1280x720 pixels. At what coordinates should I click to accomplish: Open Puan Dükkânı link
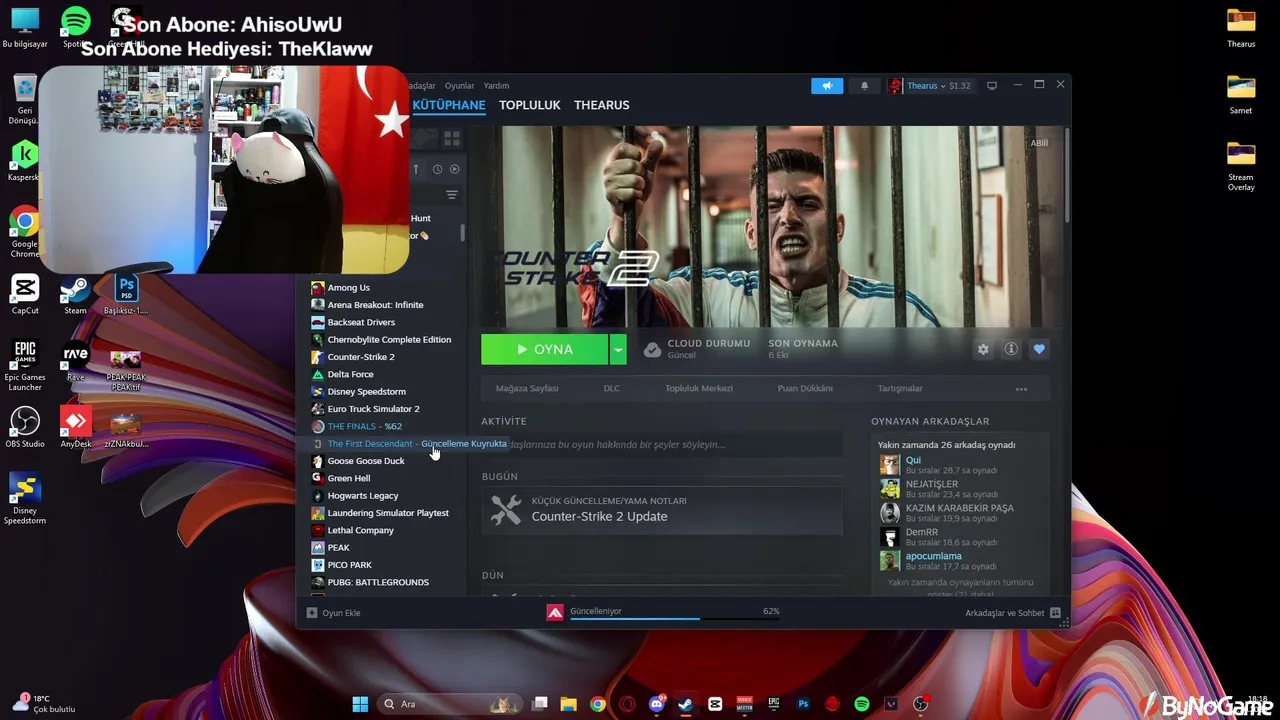click(805, 388)
